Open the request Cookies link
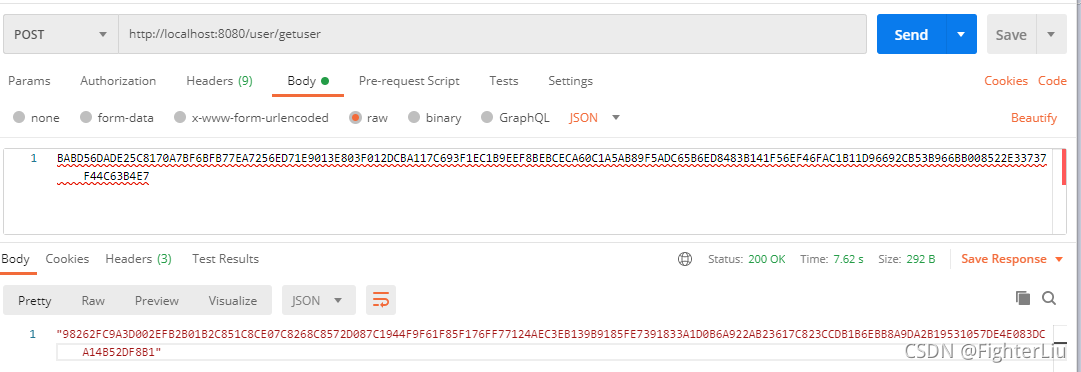Screen dimensions: 1081x372 (x=1006, y=81)
